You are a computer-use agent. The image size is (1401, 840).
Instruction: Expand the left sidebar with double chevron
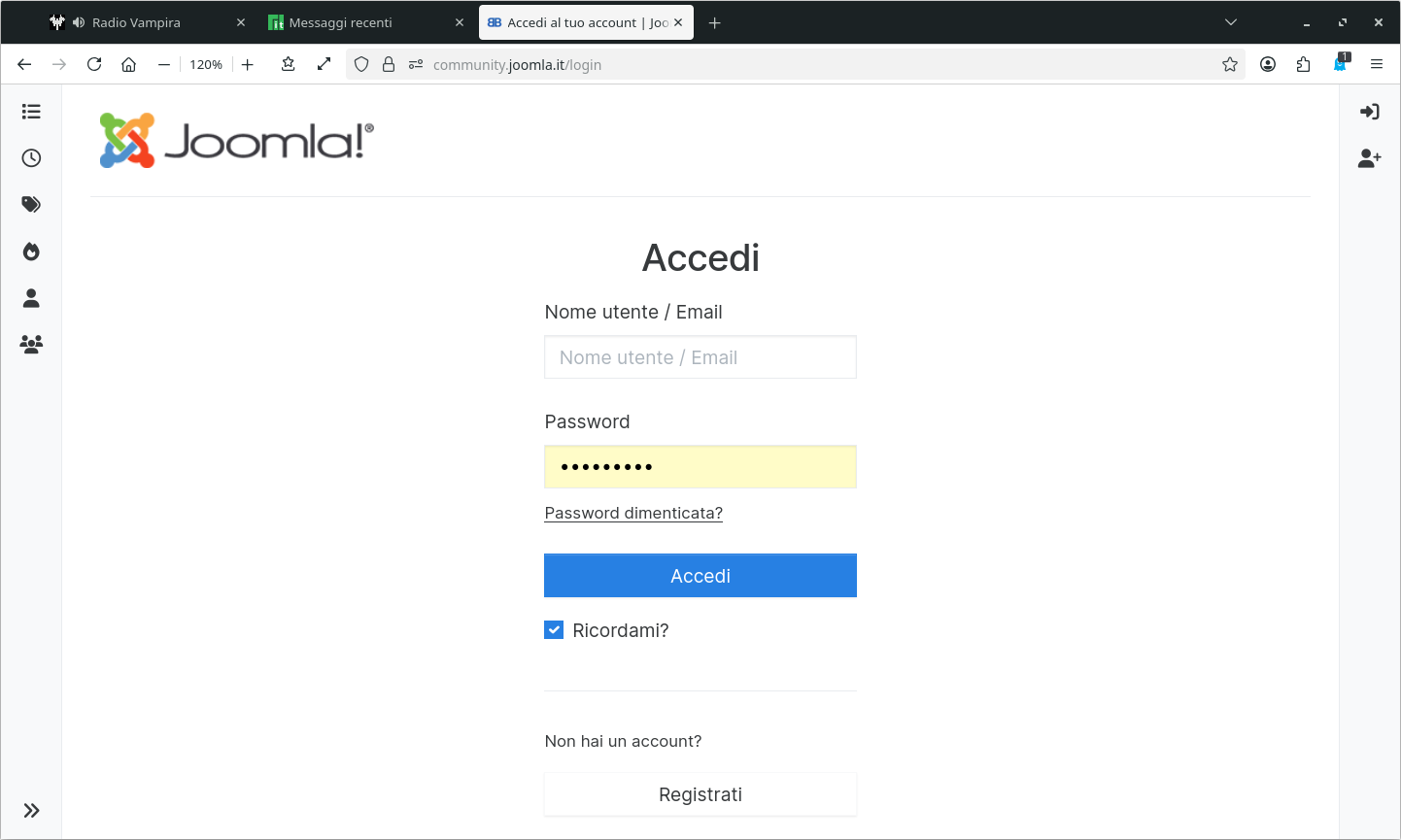click(x=31, y=811)
